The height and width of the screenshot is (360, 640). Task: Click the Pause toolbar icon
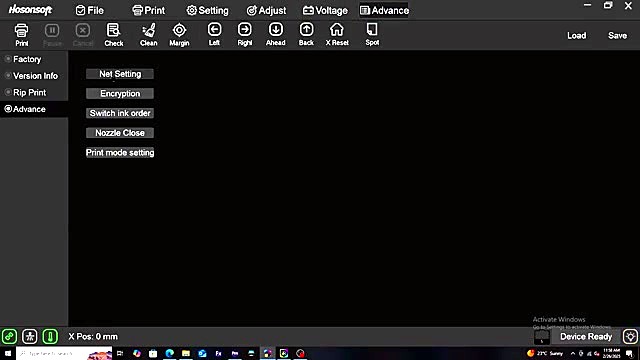pyautogui.click(x=52, y=35)
